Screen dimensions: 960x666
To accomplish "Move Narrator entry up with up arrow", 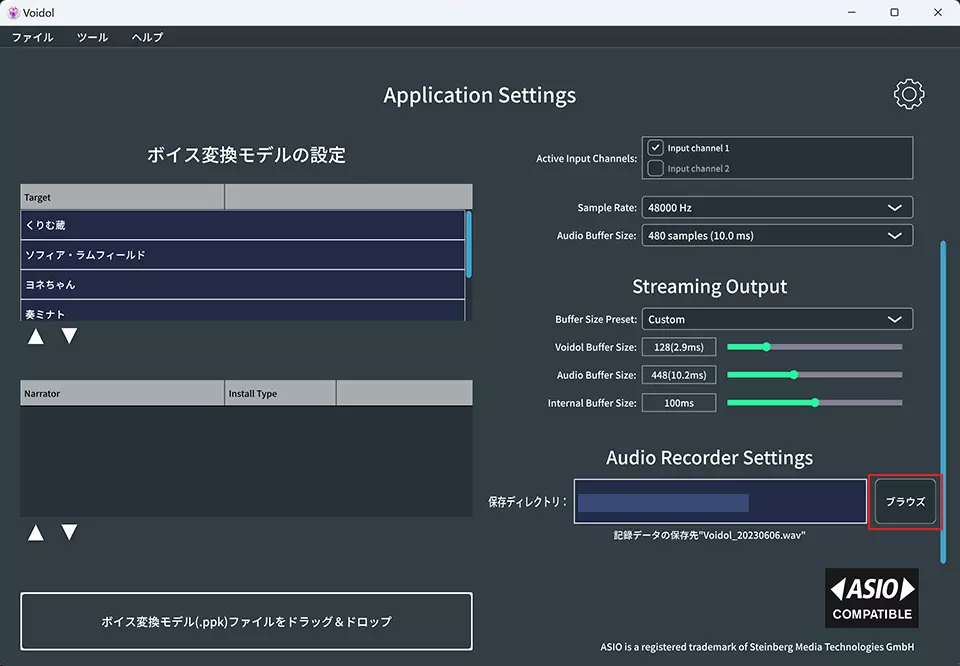I will [x=36, y=533].
